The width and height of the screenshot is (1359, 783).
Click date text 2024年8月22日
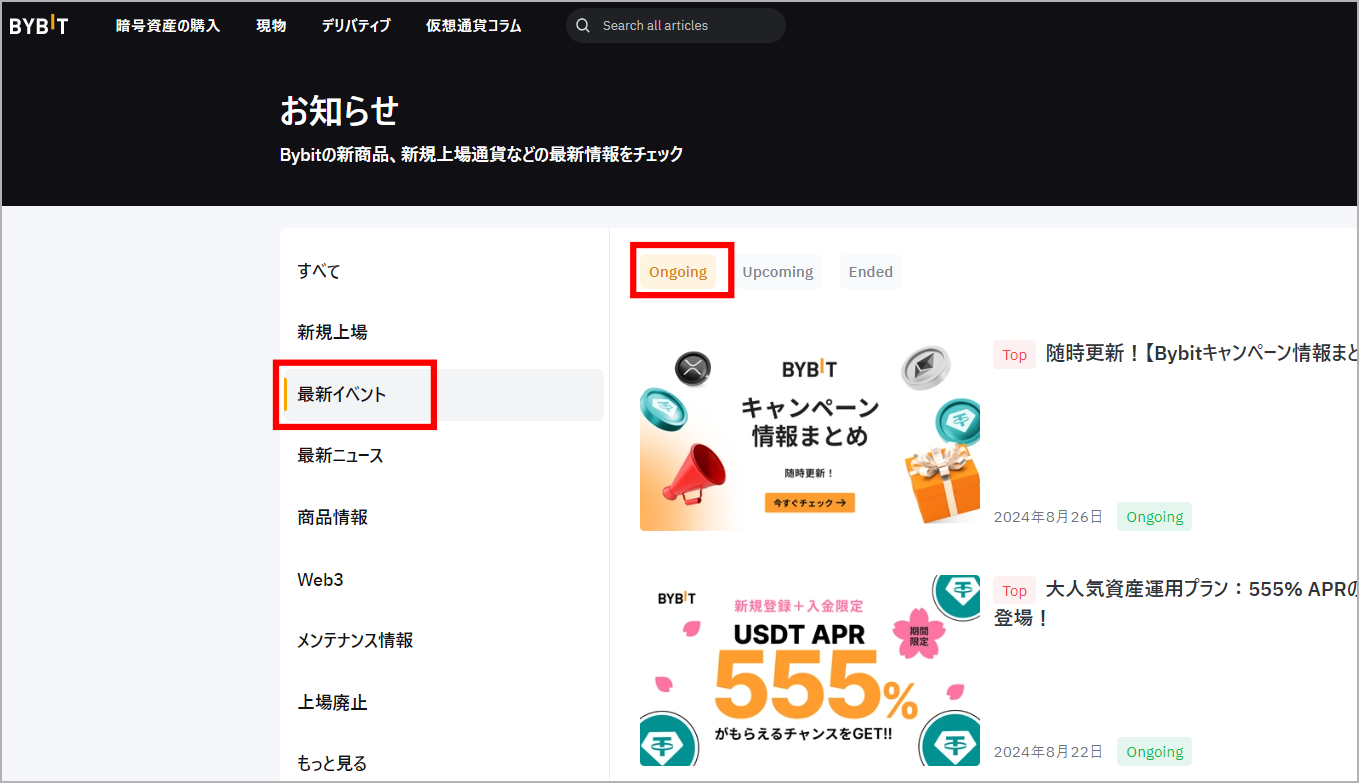[x=1048, y=752]
